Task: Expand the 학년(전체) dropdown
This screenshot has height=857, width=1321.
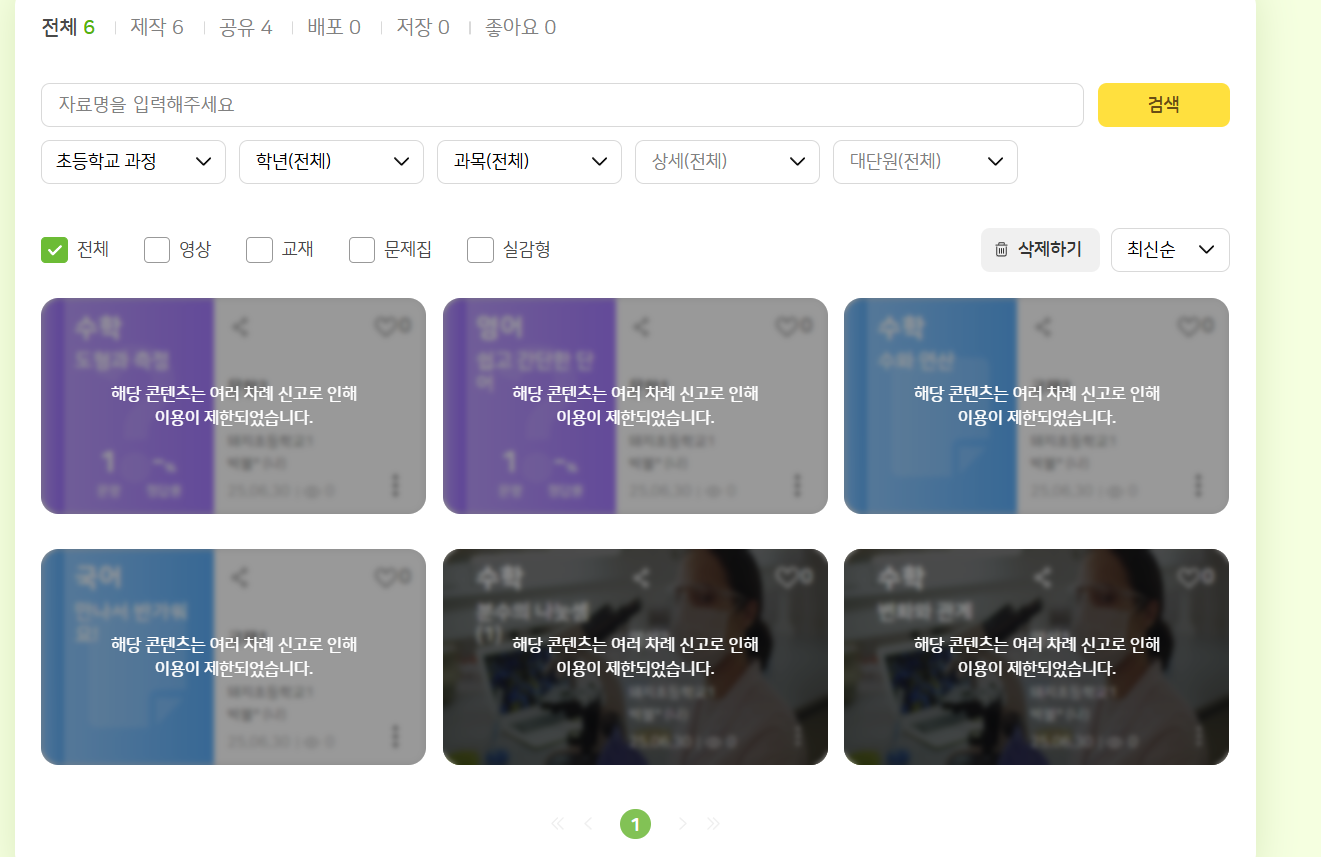Action: click(x=331, y=162)
